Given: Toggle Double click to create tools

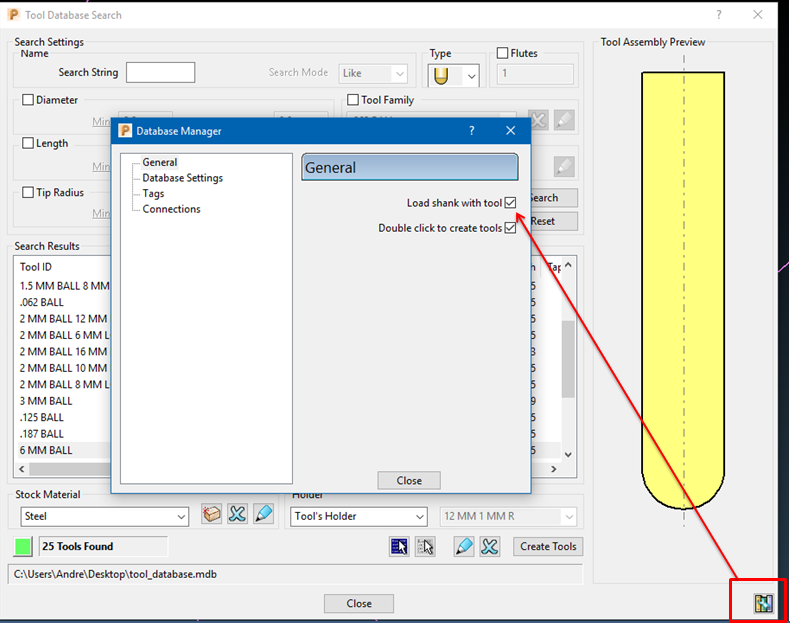Looking at the screenshot, I should [x=510, y=228].
